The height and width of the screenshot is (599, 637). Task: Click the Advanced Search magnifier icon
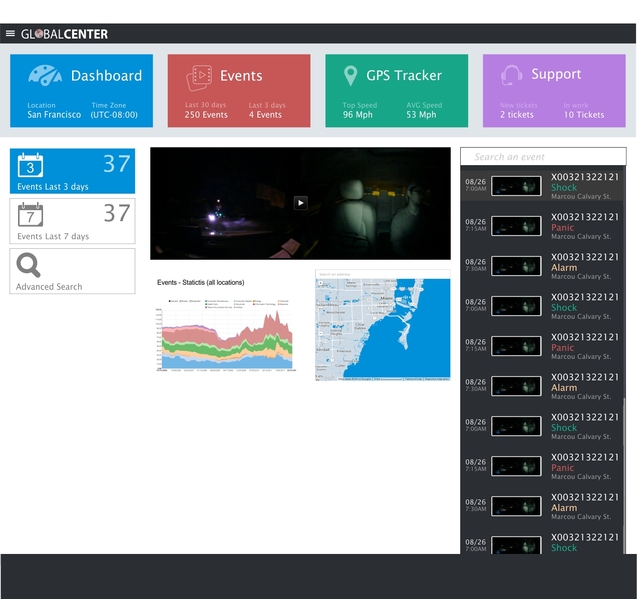(x=28, y=265)
